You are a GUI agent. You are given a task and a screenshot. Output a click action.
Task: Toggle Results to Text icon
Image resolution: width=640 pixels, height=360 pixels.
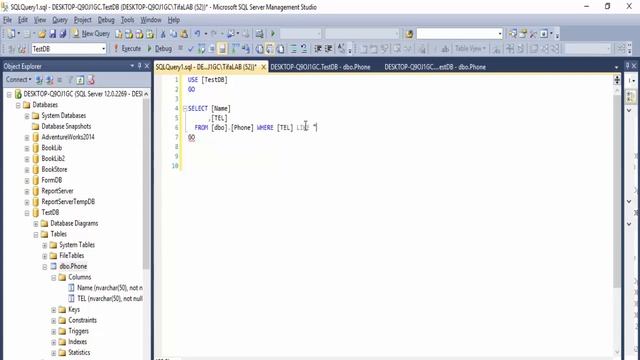[259, 49]
